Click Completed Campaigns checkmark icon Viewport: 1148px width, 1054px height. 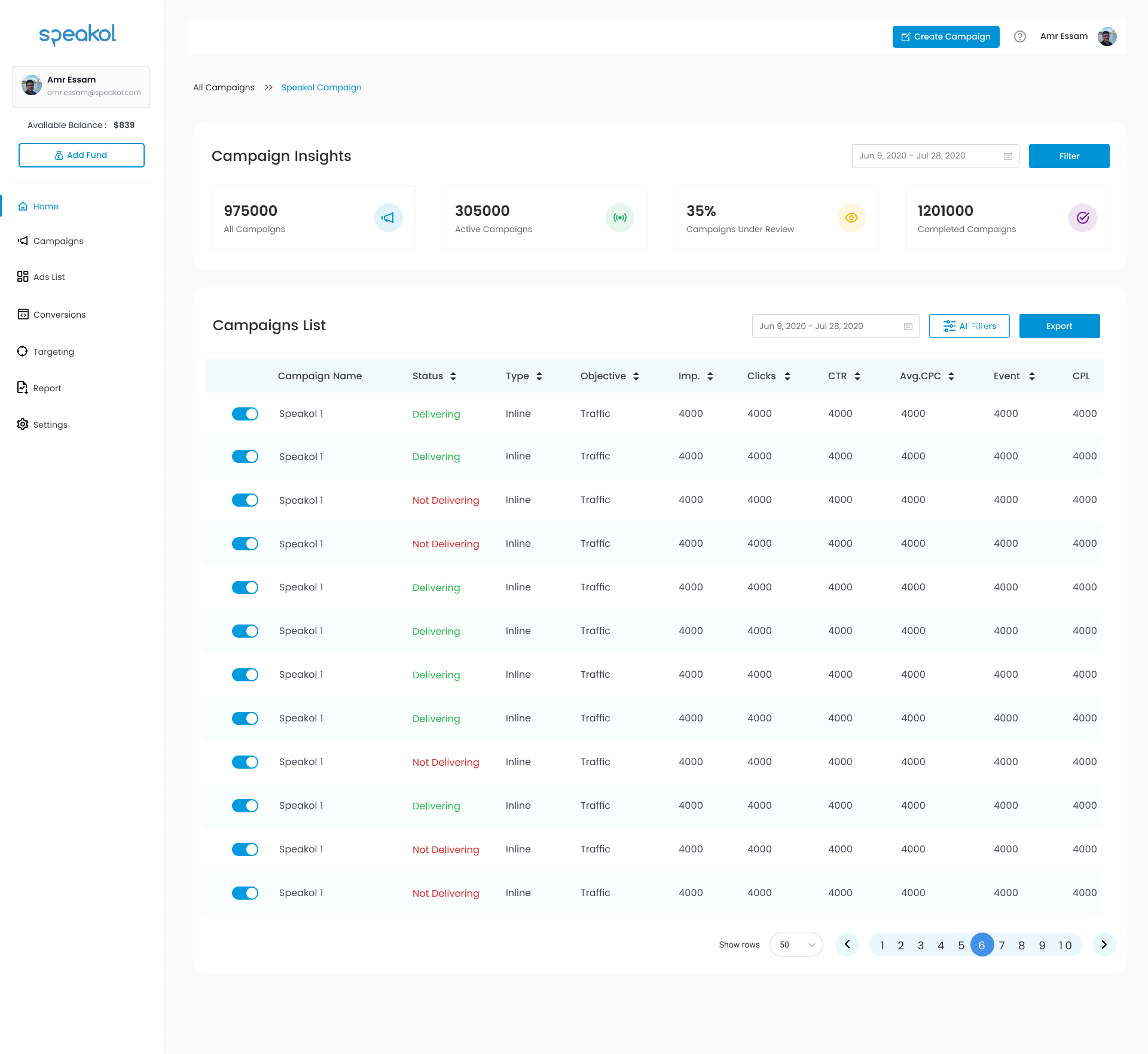pyautogui.click(x=1083, y=218)
